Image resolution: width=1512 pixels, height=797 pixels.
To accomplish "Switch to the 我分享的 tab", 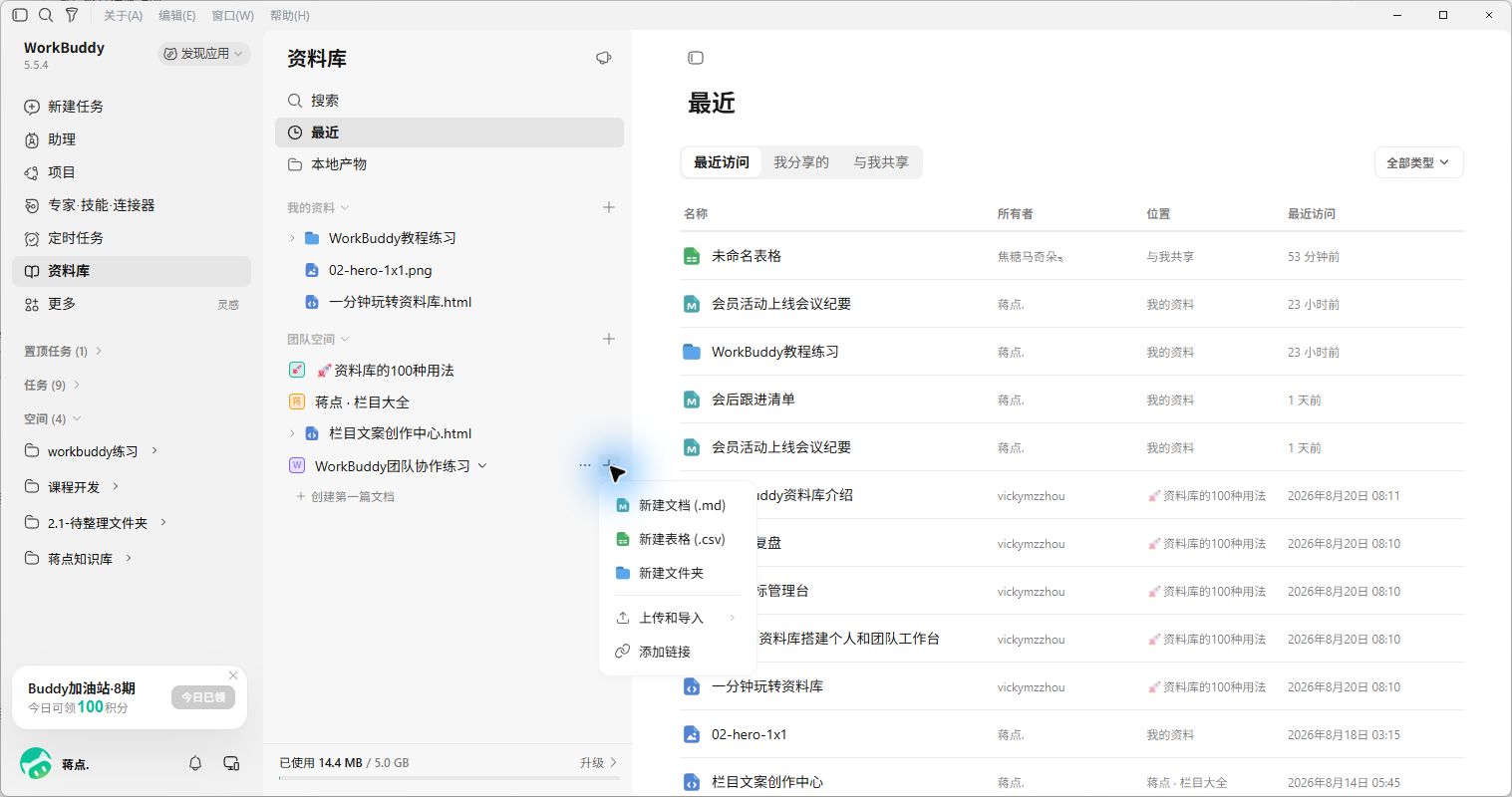I will click(801, 162).
